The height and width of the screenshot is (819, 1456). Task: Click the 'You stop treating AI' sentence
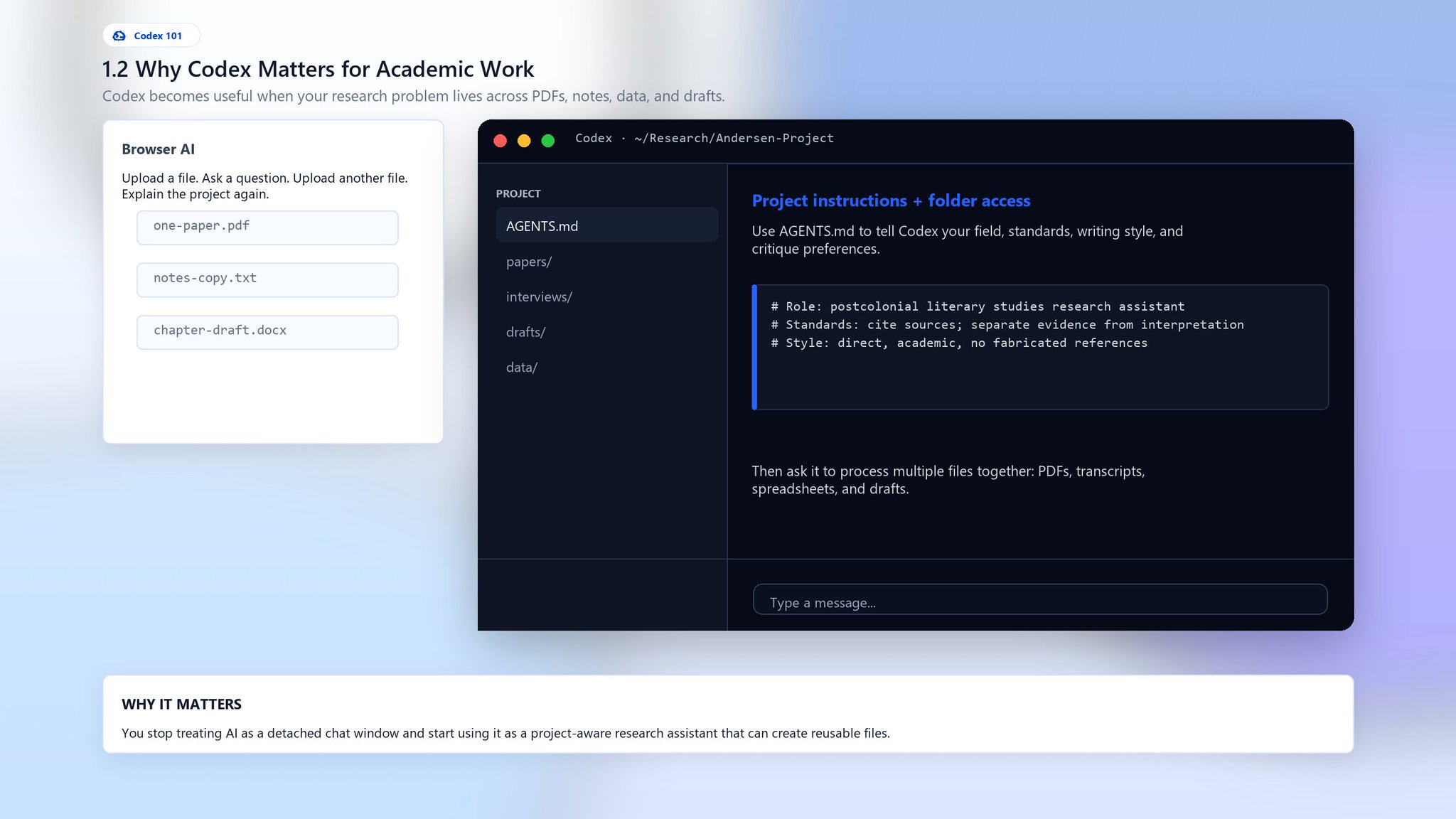[x=505, y=733]
